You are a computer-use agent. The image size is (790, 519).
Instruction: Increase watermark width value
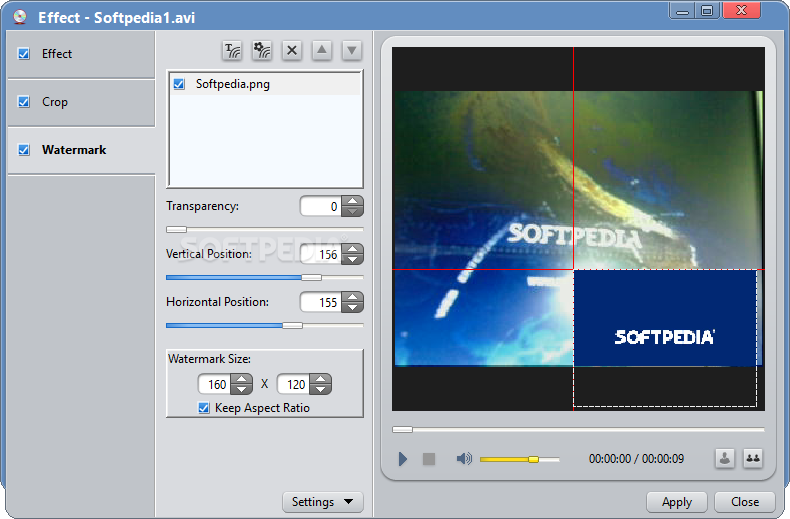242,379
